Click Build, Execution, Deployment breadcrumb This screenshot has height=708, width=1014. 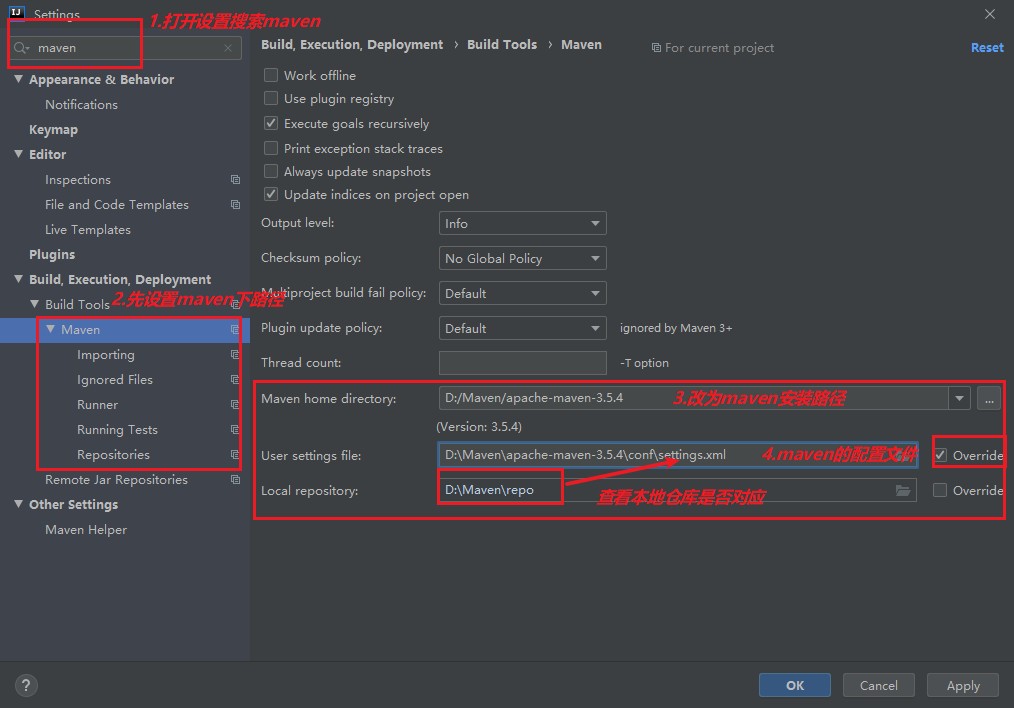pyautogui.click(x=352, y=45)
